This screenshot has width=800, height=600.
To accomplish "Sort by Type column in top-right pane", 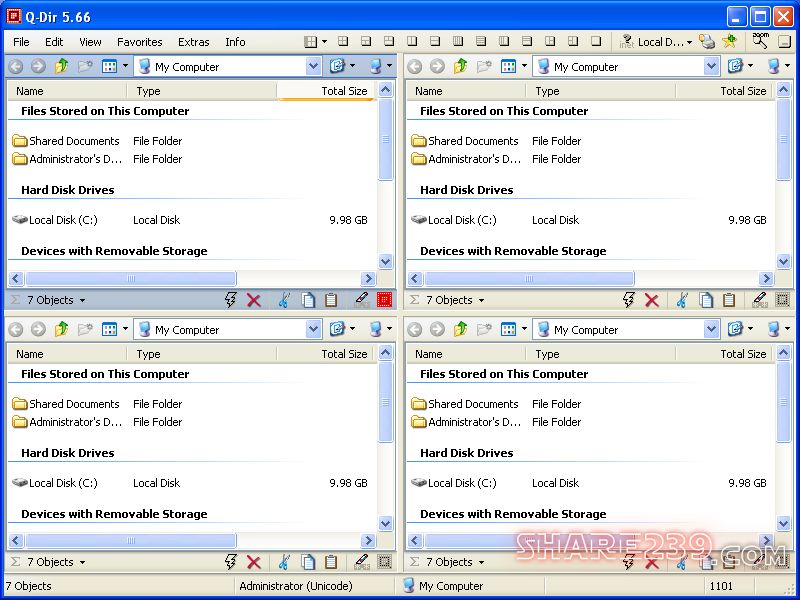I will coord(601,91).
